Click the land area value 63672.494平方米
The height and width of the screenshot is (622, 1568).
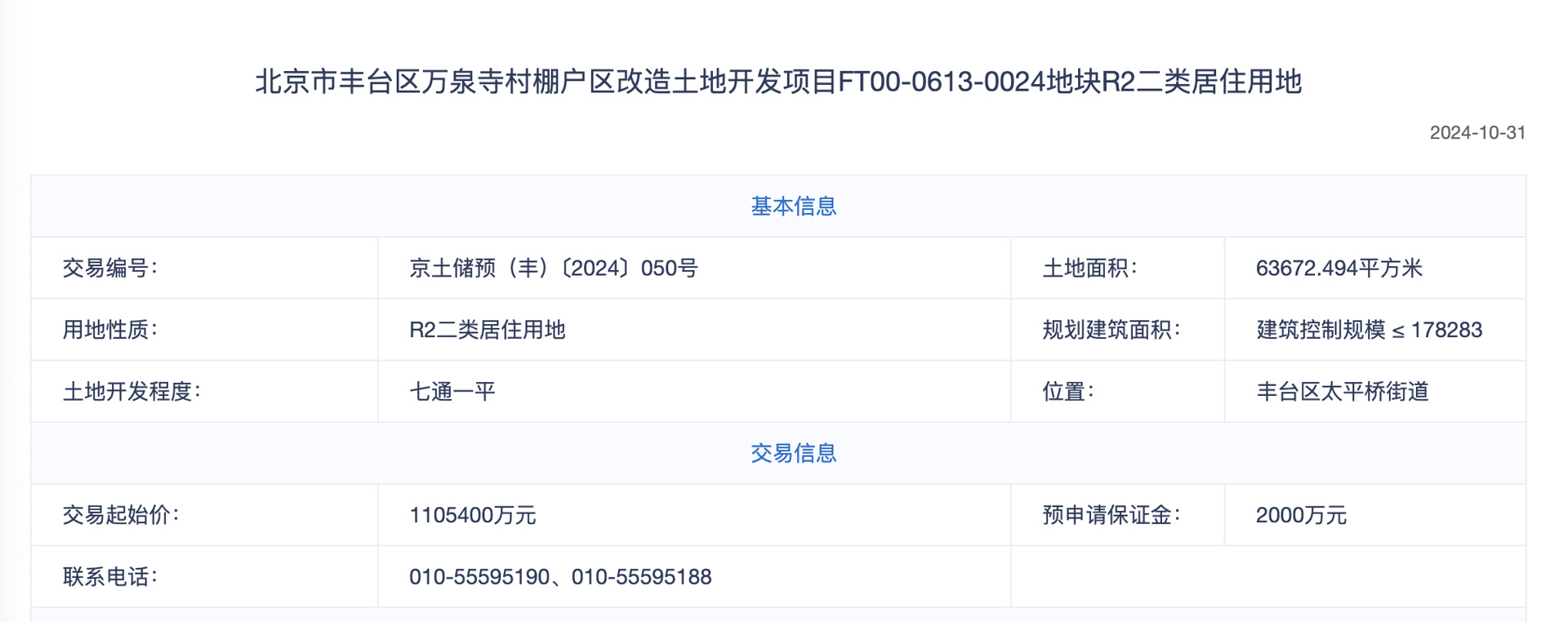click(x=1339, y=268)
